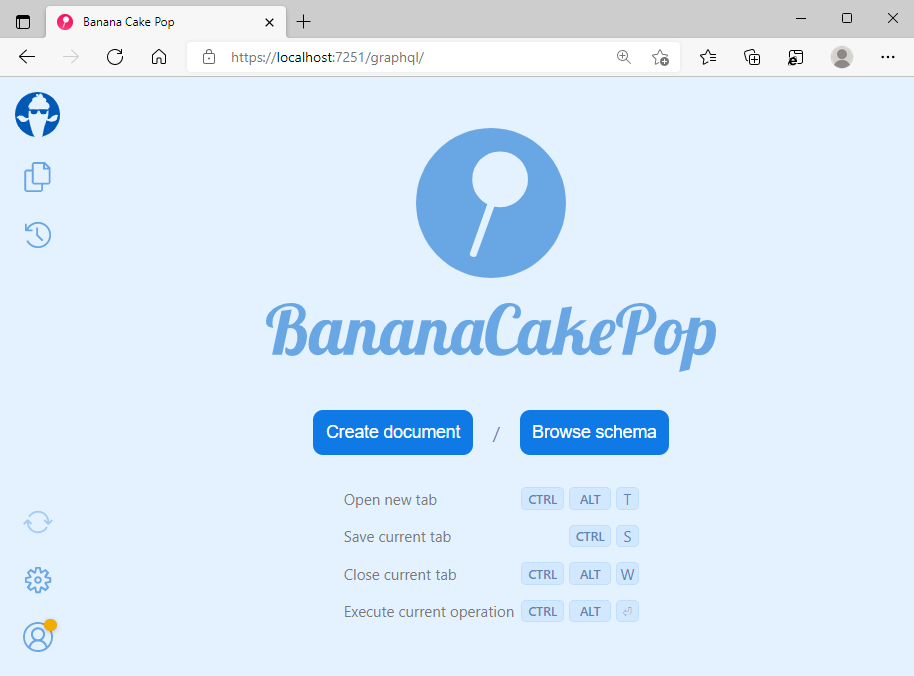Open the History panel icon
The height and width of the screenshot is (676, 914).
38,235
